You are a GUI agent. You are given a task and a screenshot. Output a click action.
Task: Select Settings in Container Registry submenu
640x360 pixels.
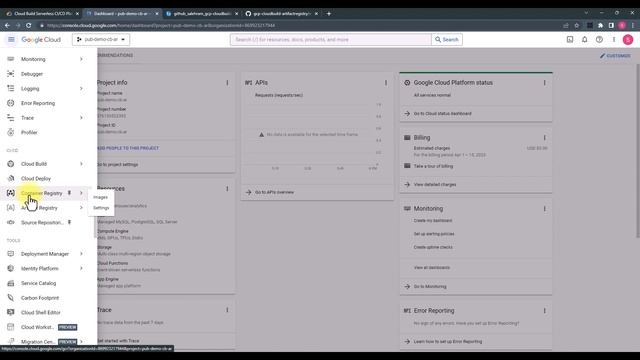click(101, 208)
